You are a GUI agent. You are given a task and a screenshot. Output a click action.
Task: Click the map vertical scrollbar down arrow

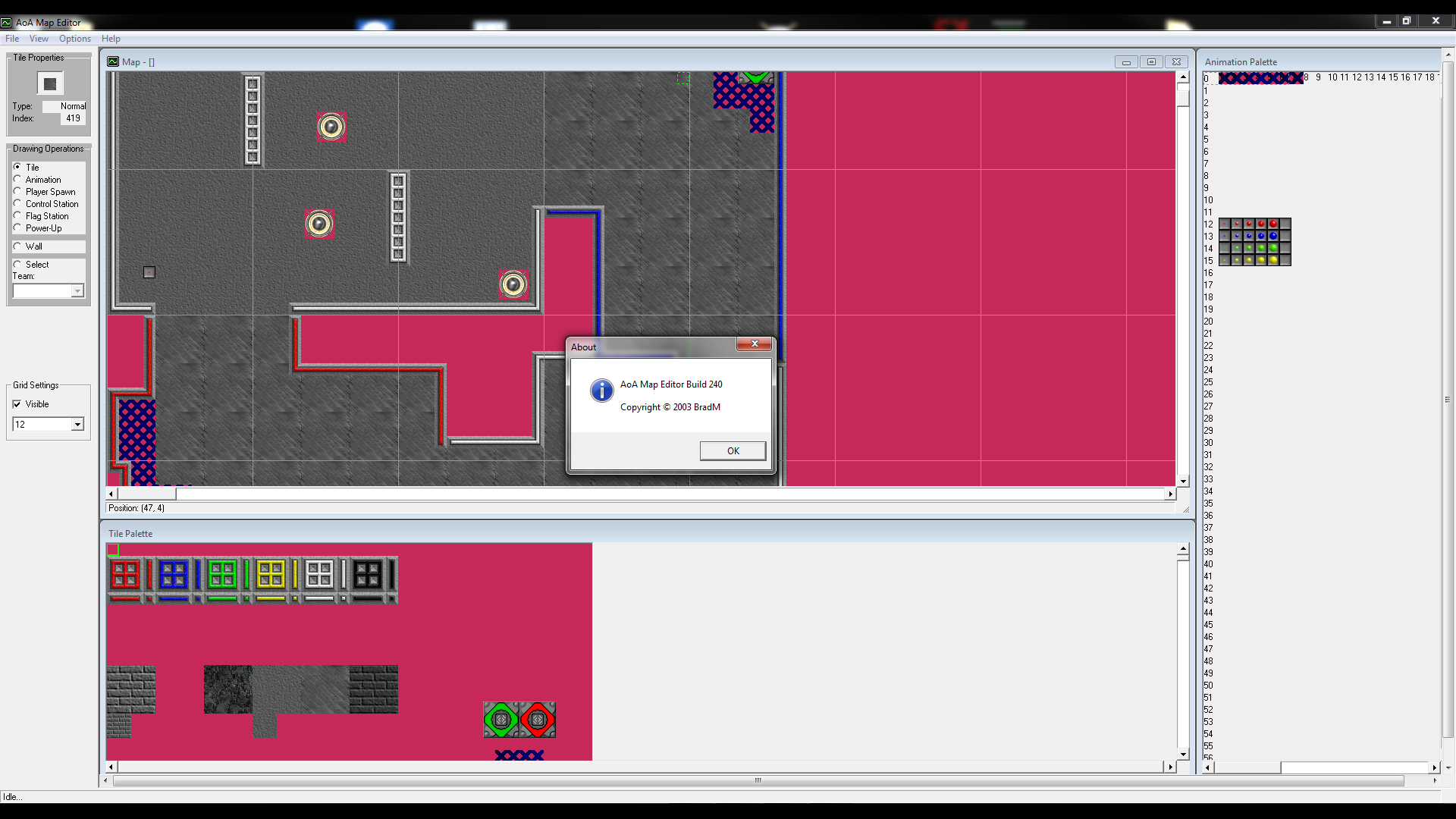tap(1183, 482)
